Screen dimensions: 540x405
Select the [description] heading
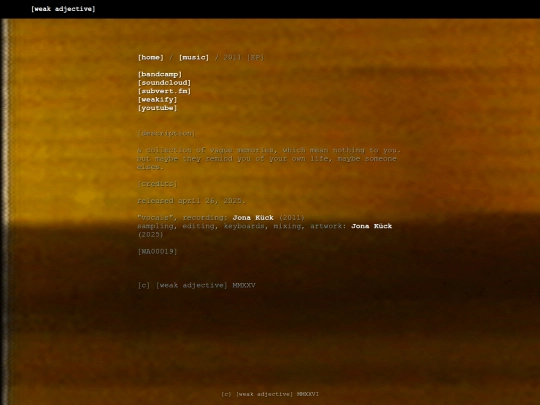[x=166, y=133]
